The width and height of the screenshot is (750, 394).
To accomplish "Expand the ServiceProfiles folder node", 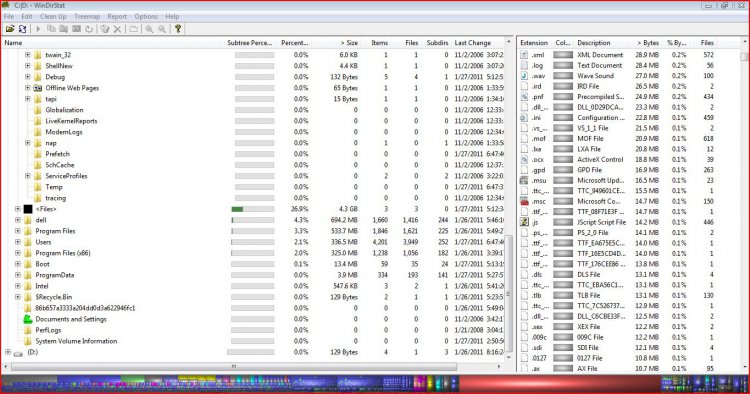I will (27, 176).
